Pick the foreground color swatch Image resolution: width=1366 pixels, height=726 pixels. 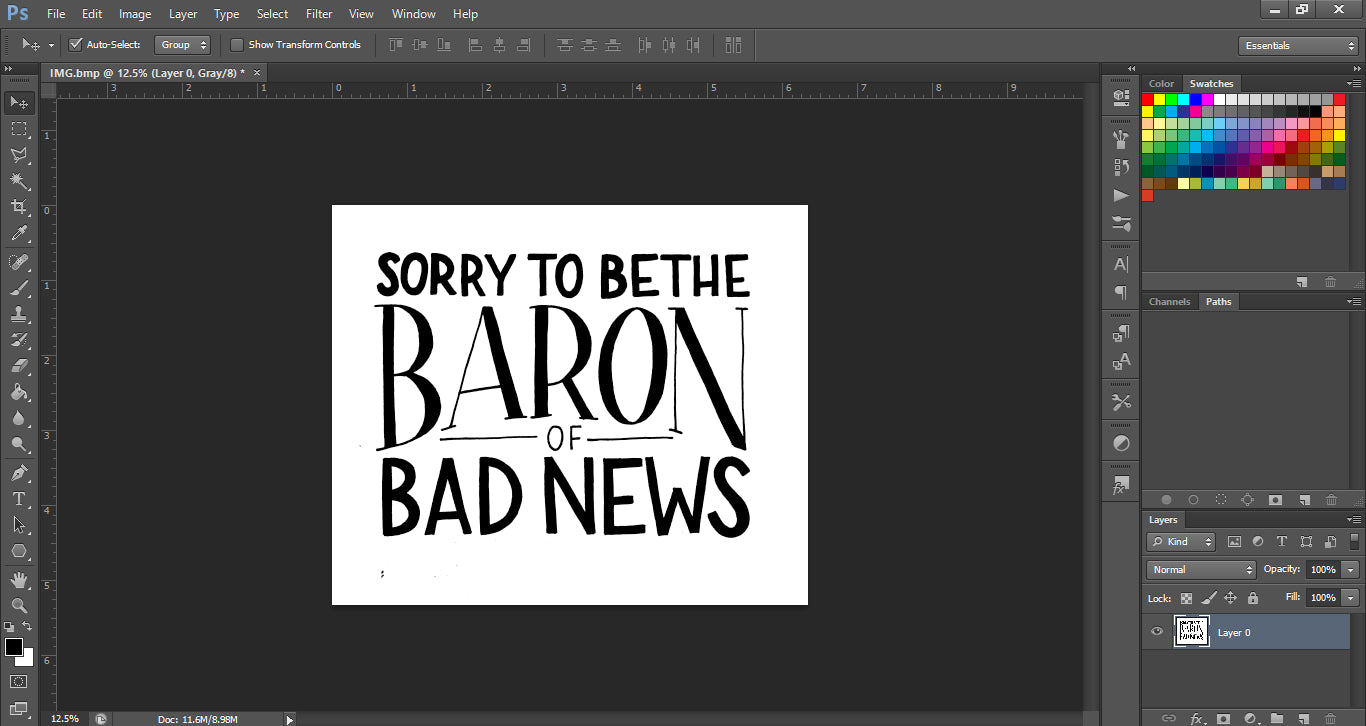pos(14,647)
